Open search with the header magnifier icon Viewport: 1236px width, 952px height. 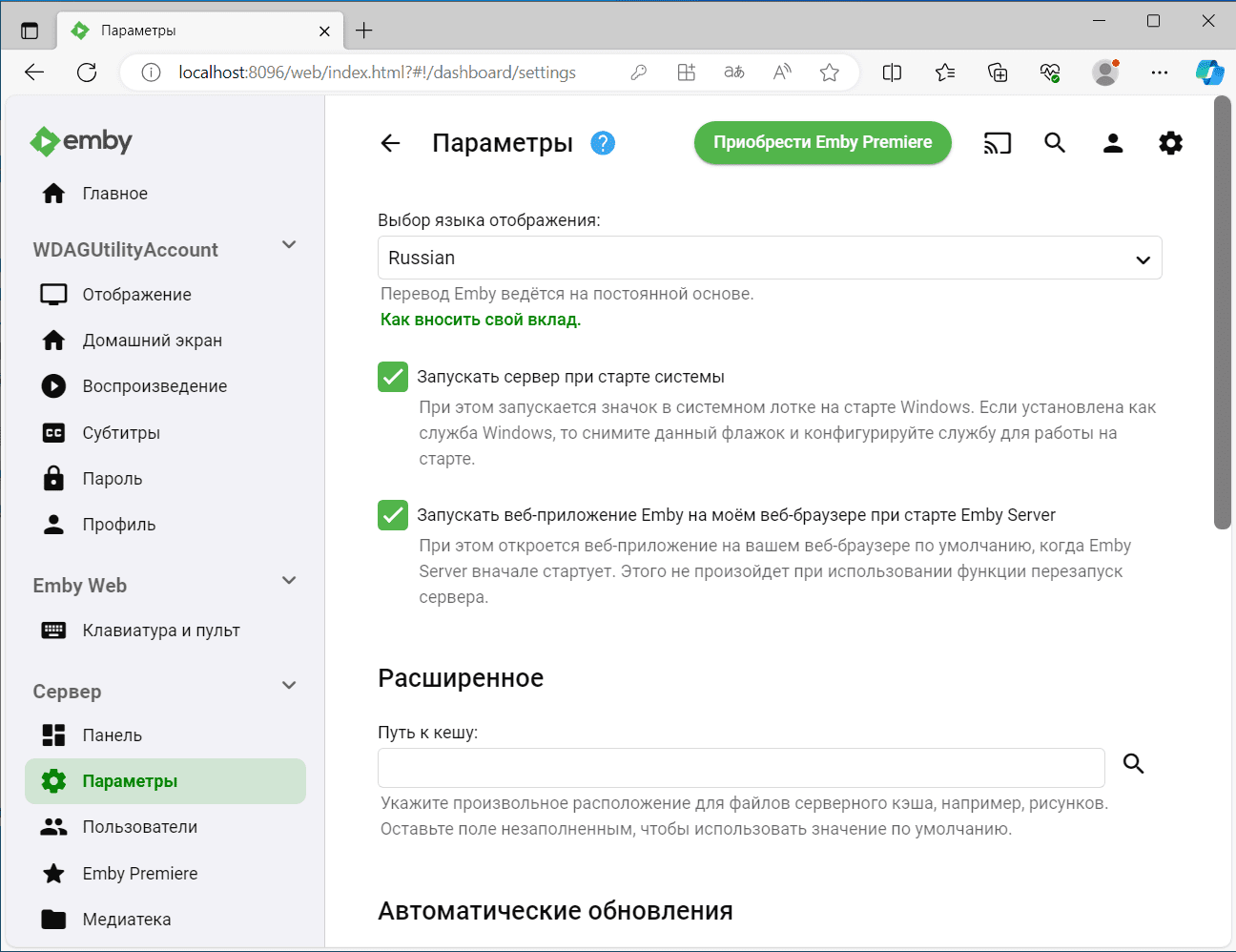tap(1054, 143)
